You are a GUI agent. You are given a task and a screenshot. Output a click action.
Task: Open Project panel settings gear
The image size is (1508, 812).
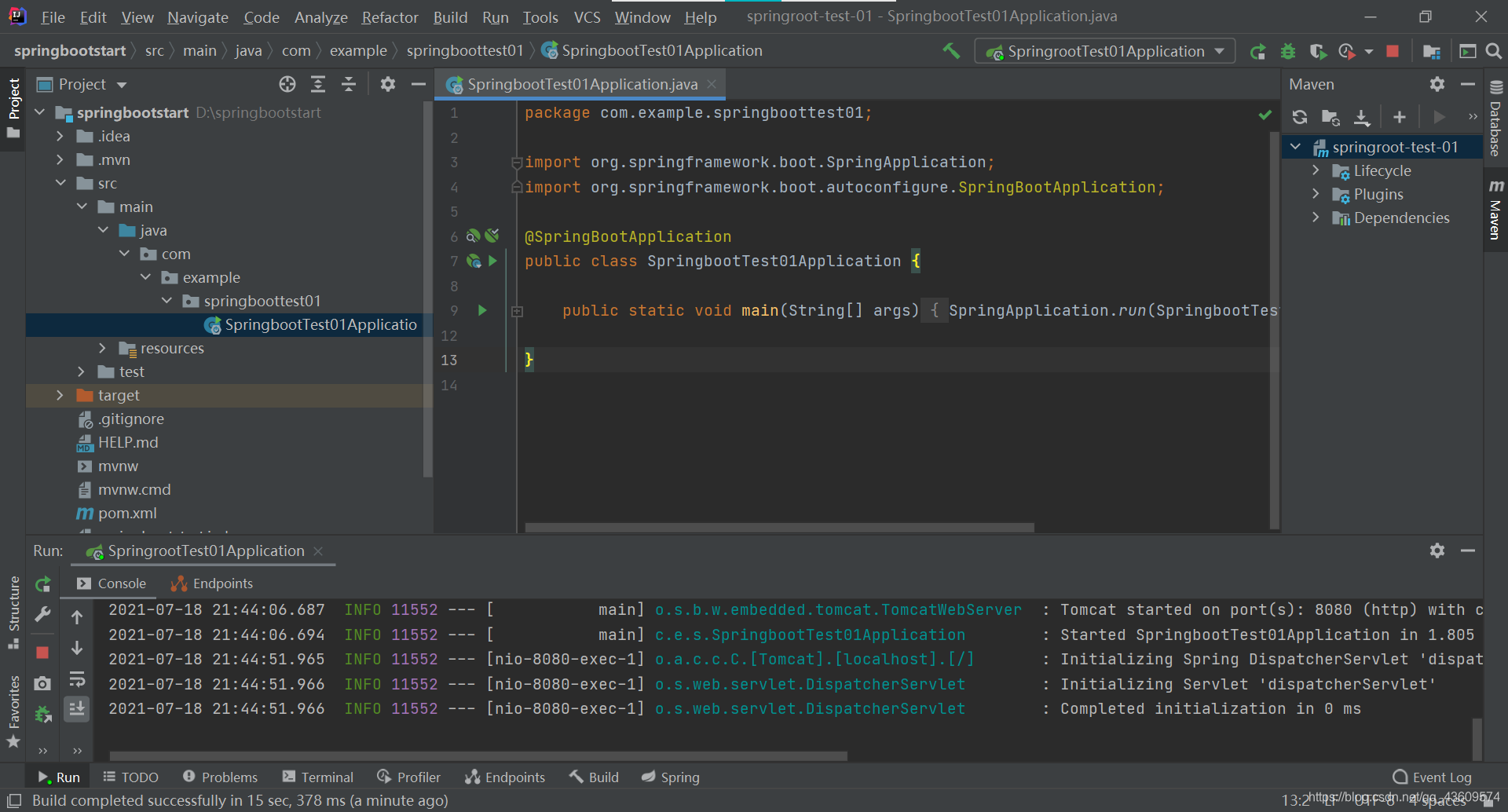388,84
